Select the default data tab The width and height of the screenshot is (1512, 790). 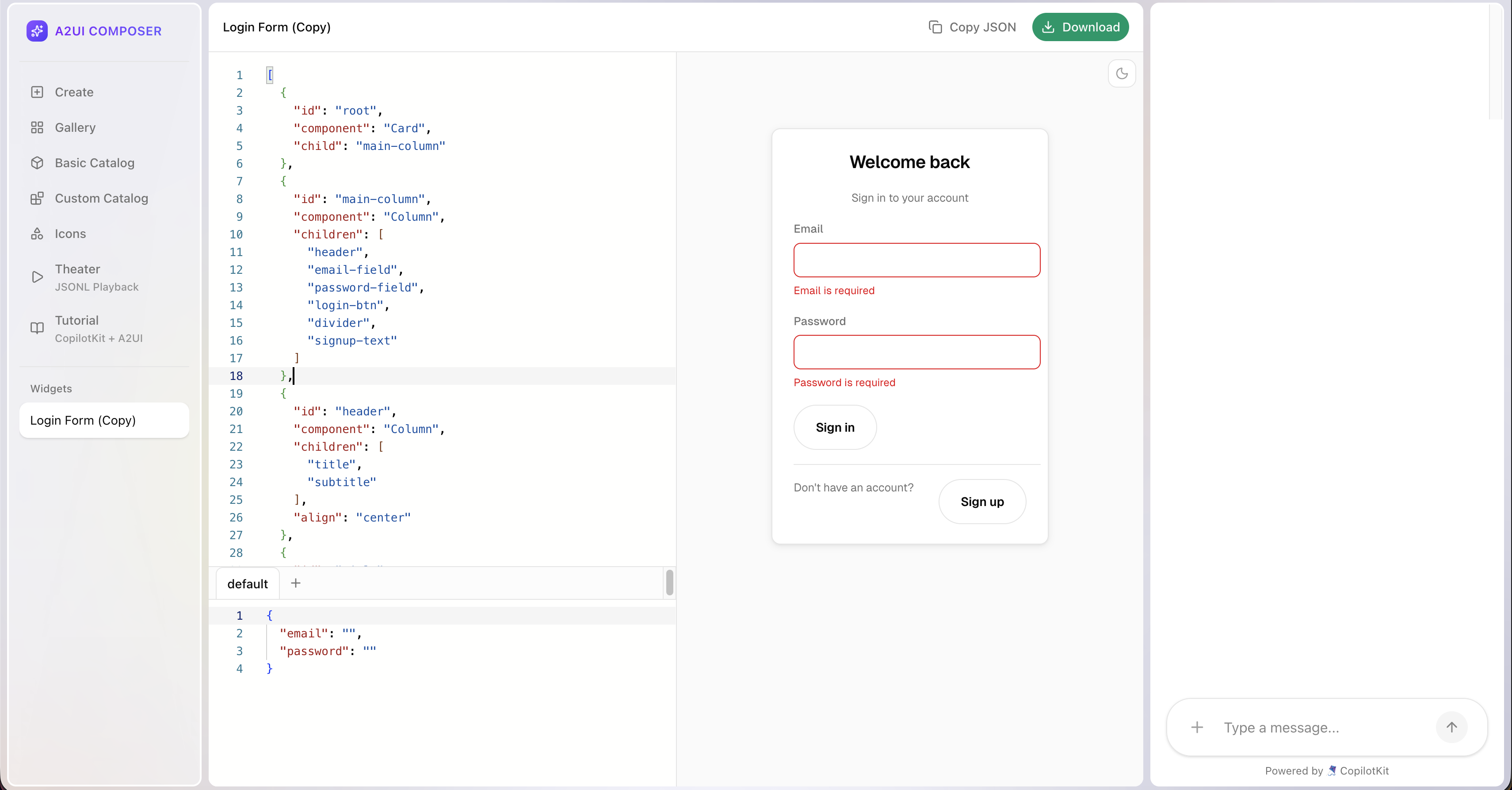pos(247,584)
